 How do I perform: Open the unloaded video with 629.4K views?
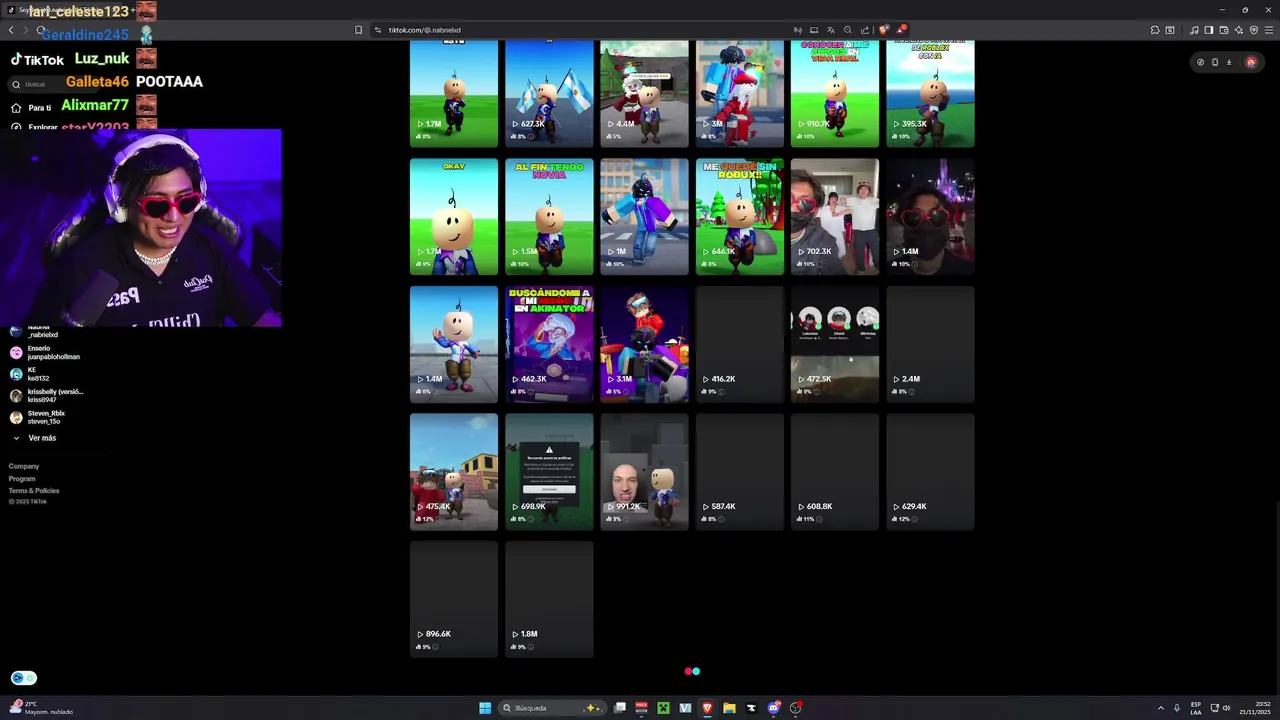[930, 472]
